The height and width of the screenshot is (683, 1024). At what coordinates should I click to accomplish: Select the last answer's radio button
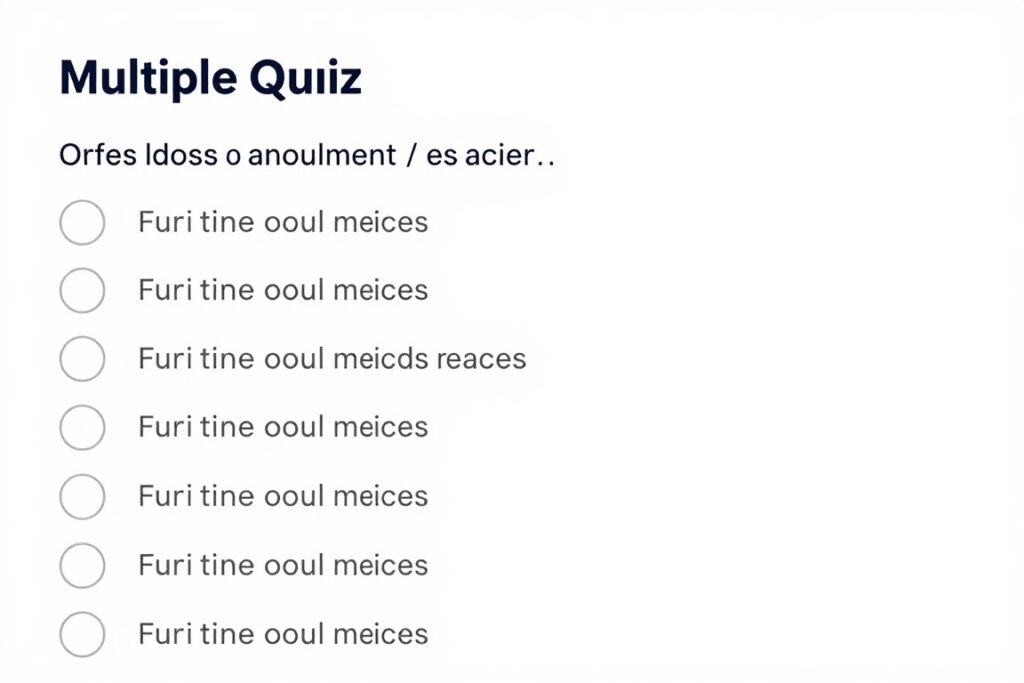click(82, 633)
